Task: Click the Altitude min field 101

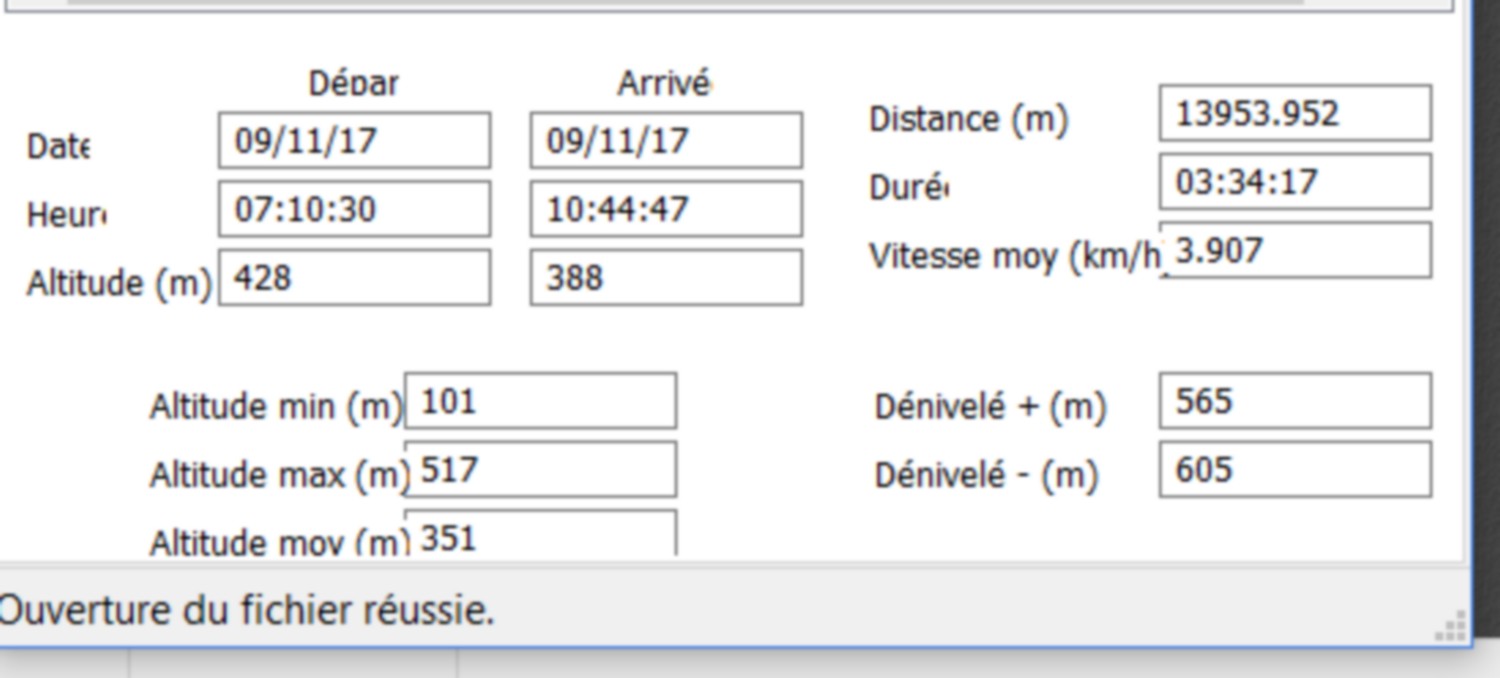Action: [540, 401]
